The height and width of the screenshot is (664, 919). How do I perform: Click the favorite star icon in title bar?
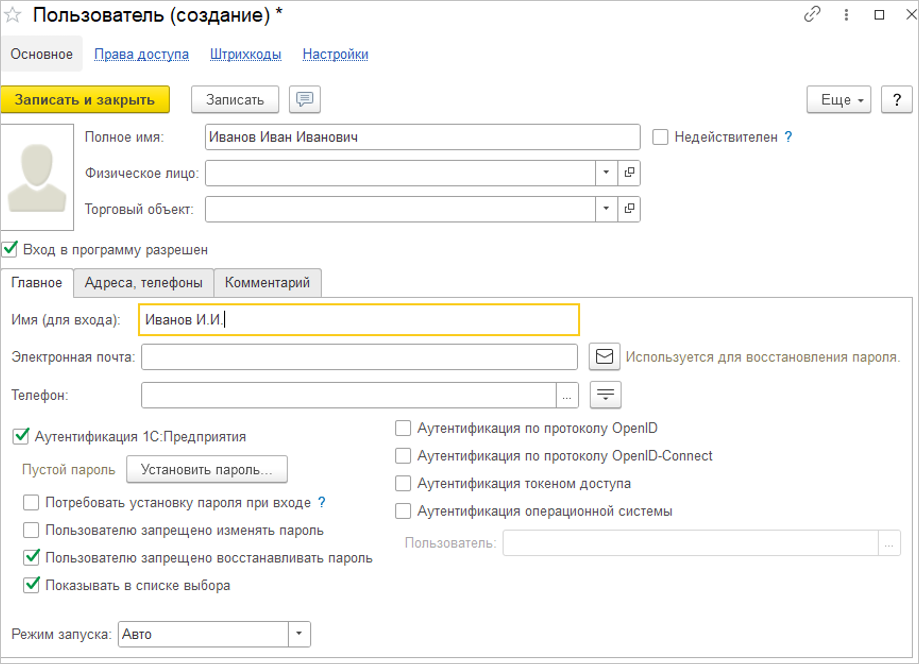pos(13,15)
